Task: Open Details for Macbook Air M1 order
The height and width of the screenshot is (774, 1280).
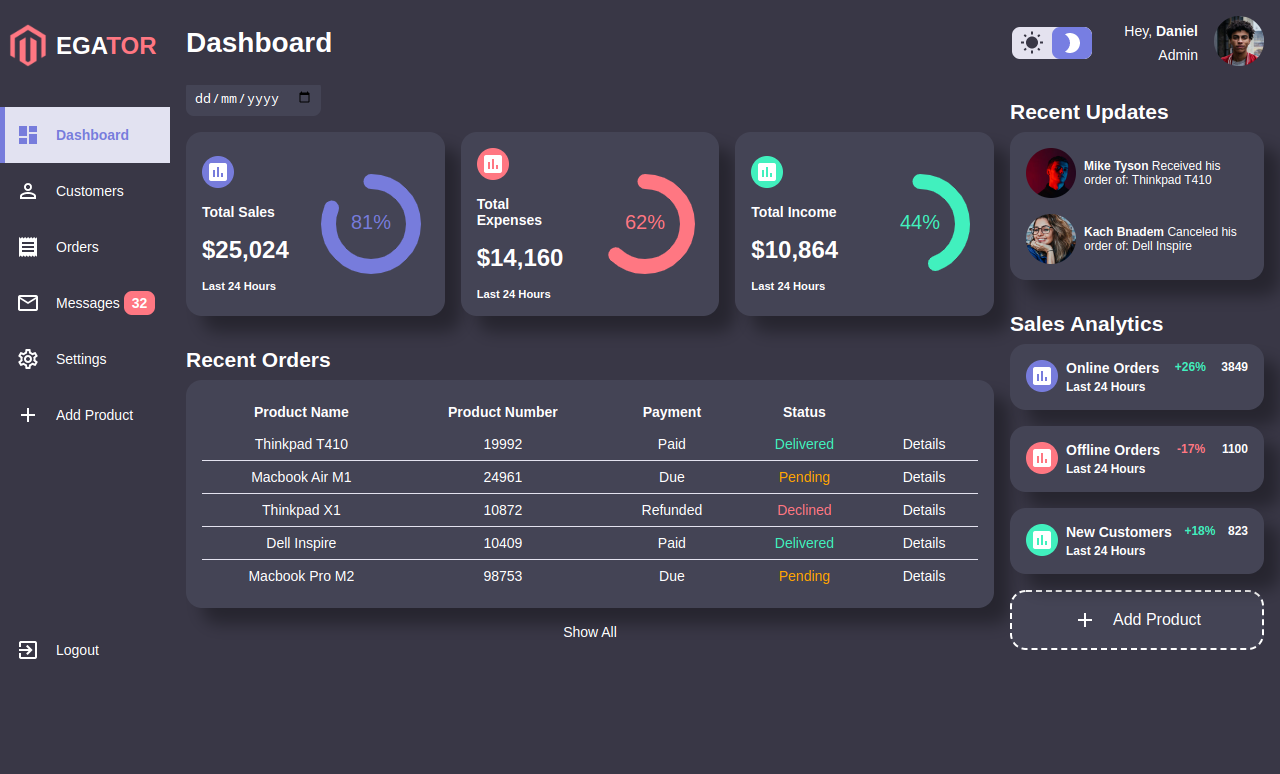Action: [x=924, y=477]
